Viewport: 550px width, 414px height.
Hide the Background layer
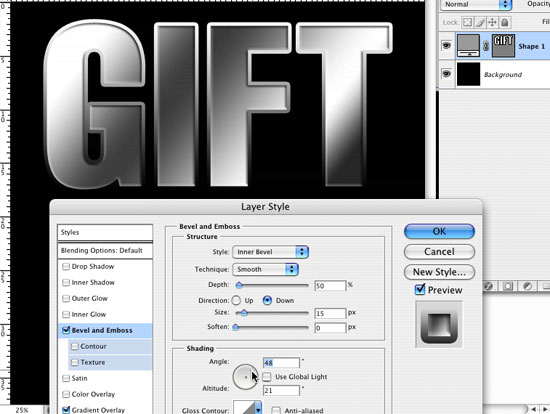(x=446, y=74)
